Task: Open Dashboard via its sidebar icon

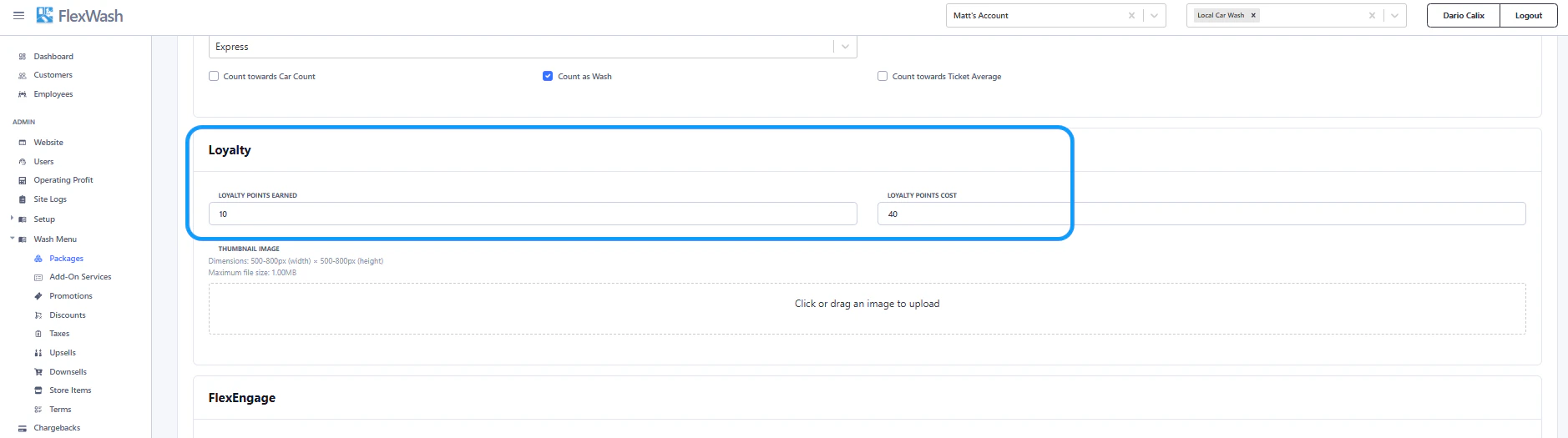Action: point(23,57)
